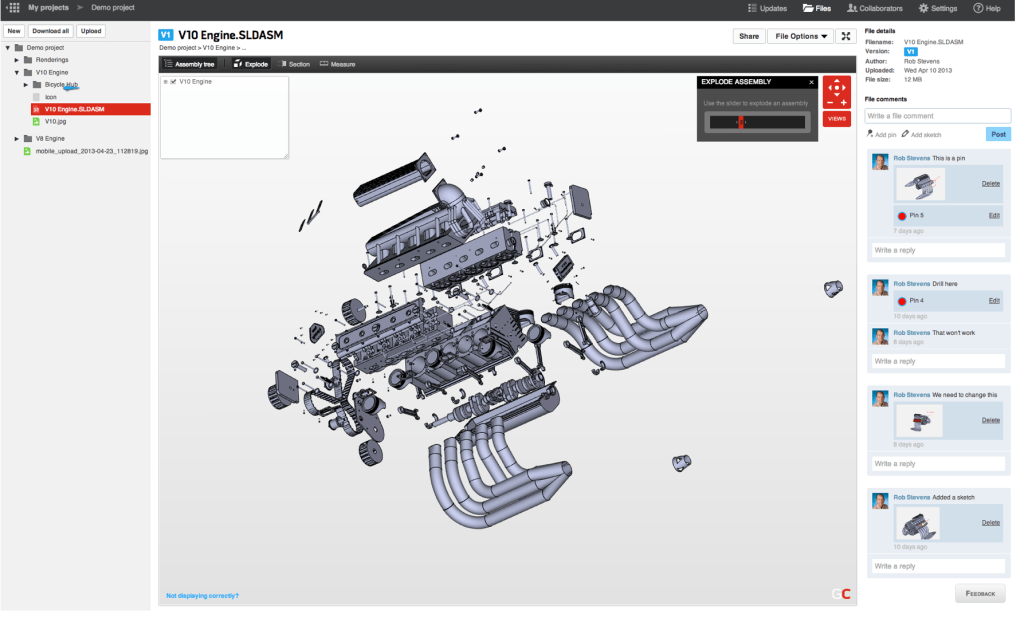Open the Collaborators tab
Screen dimensions: 1024x622
[x=875, y=8]
